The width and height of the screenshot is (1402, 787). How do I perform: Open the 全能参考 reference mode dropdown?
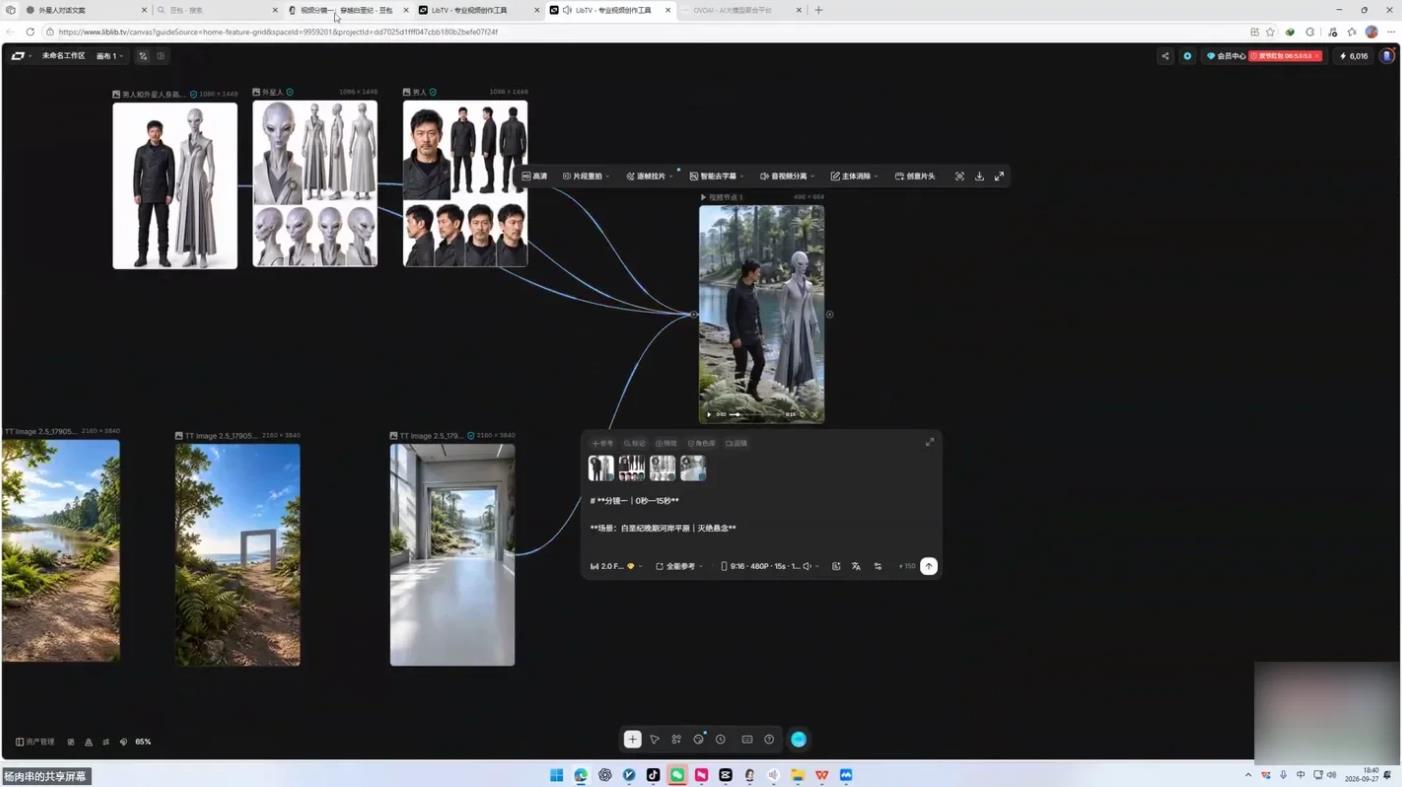[680, 566]
